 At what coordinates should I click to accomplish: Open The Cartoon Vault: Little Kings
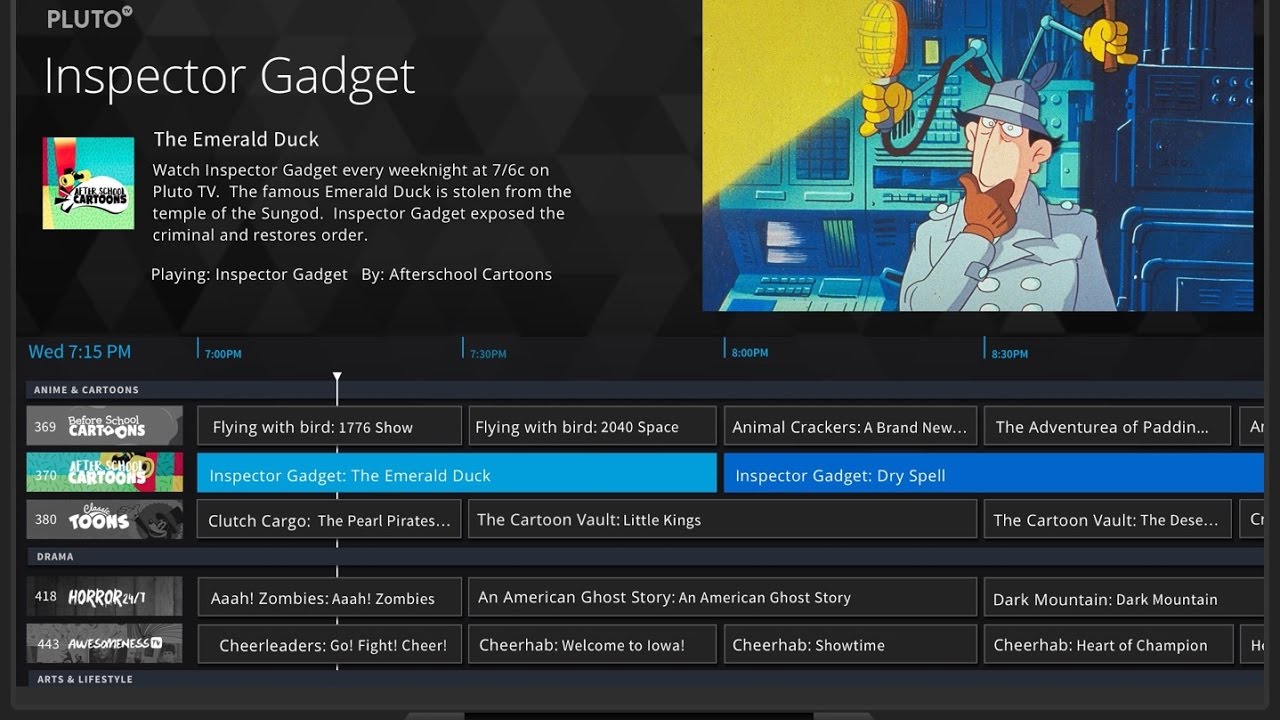point(723,520)
